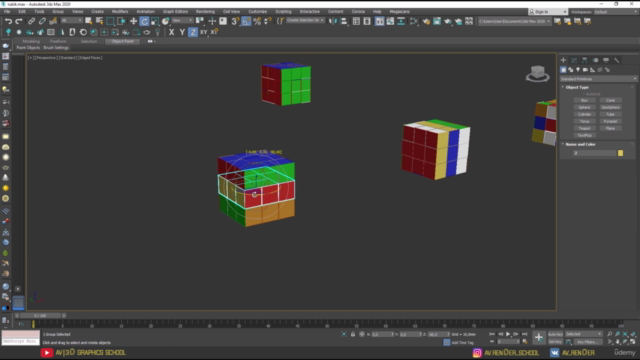
Task: Toggle the 3D Snaps button
Action: [x=235, y=21]
